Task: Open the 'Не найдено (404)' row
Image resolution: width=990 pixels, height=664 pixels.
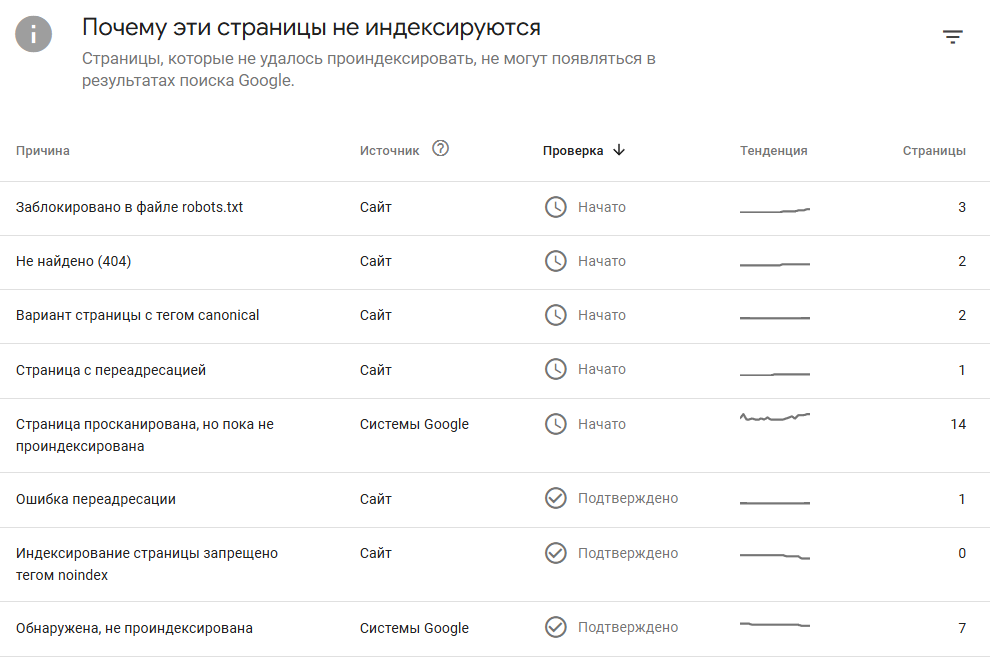Action: tap(74, 261)
